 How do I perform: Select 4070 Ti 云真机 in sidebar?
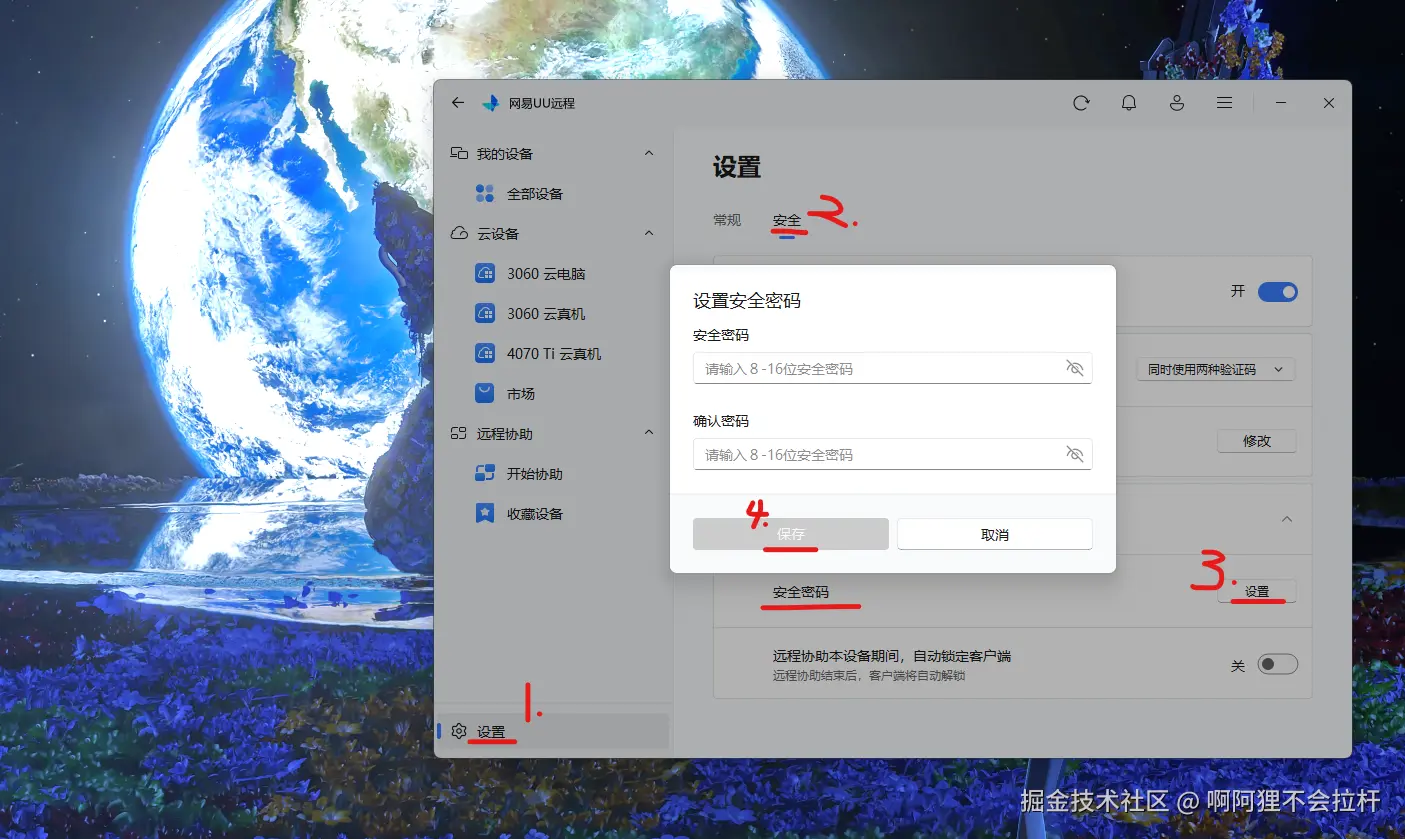pyautogui.click(x=553, y=354)
